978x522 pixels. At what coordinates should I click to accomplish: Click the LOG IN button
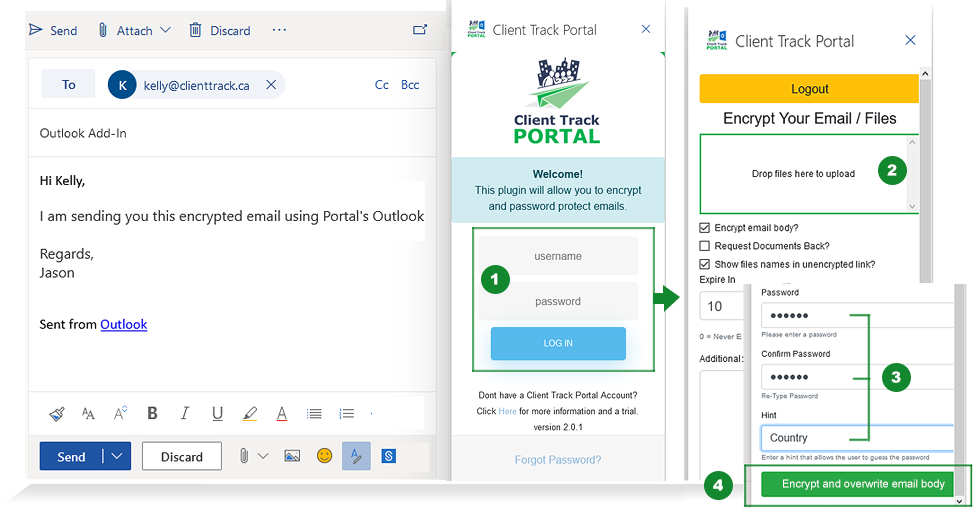pyautogui.click(x=558, y=343)
